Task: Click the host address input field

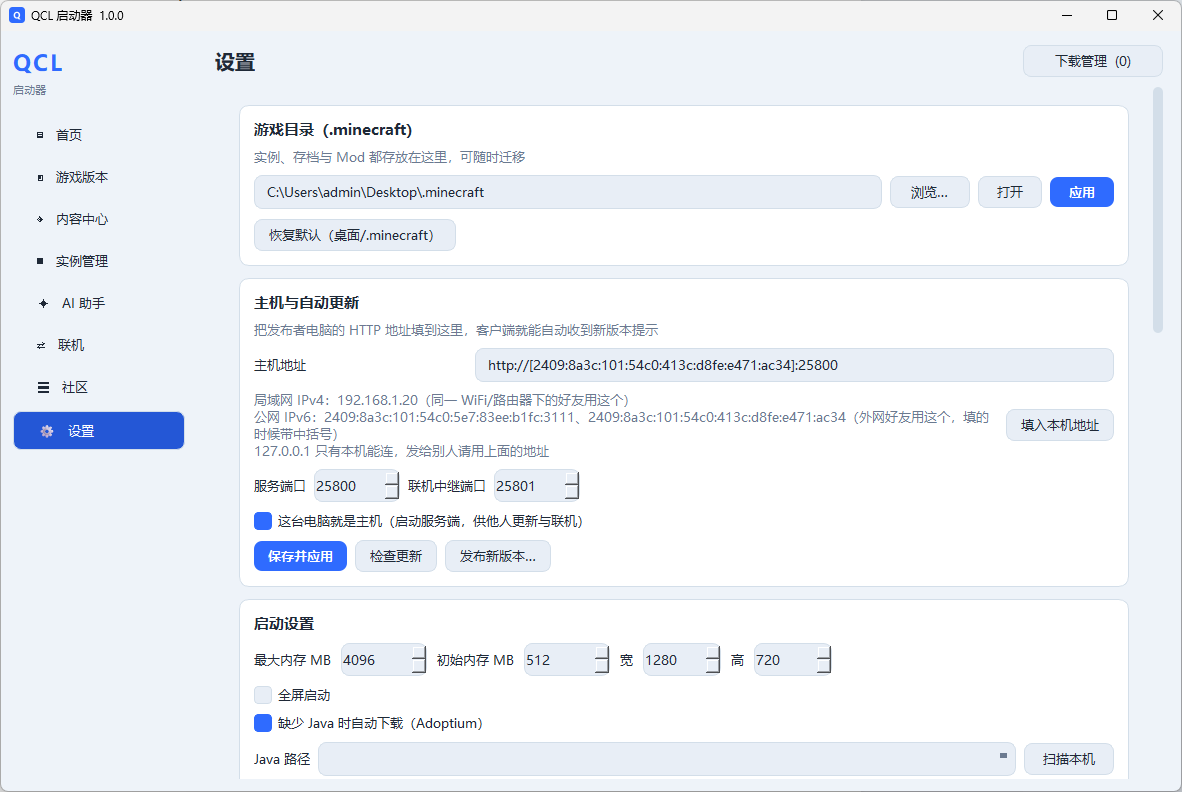Action: [x=794, y=365]
